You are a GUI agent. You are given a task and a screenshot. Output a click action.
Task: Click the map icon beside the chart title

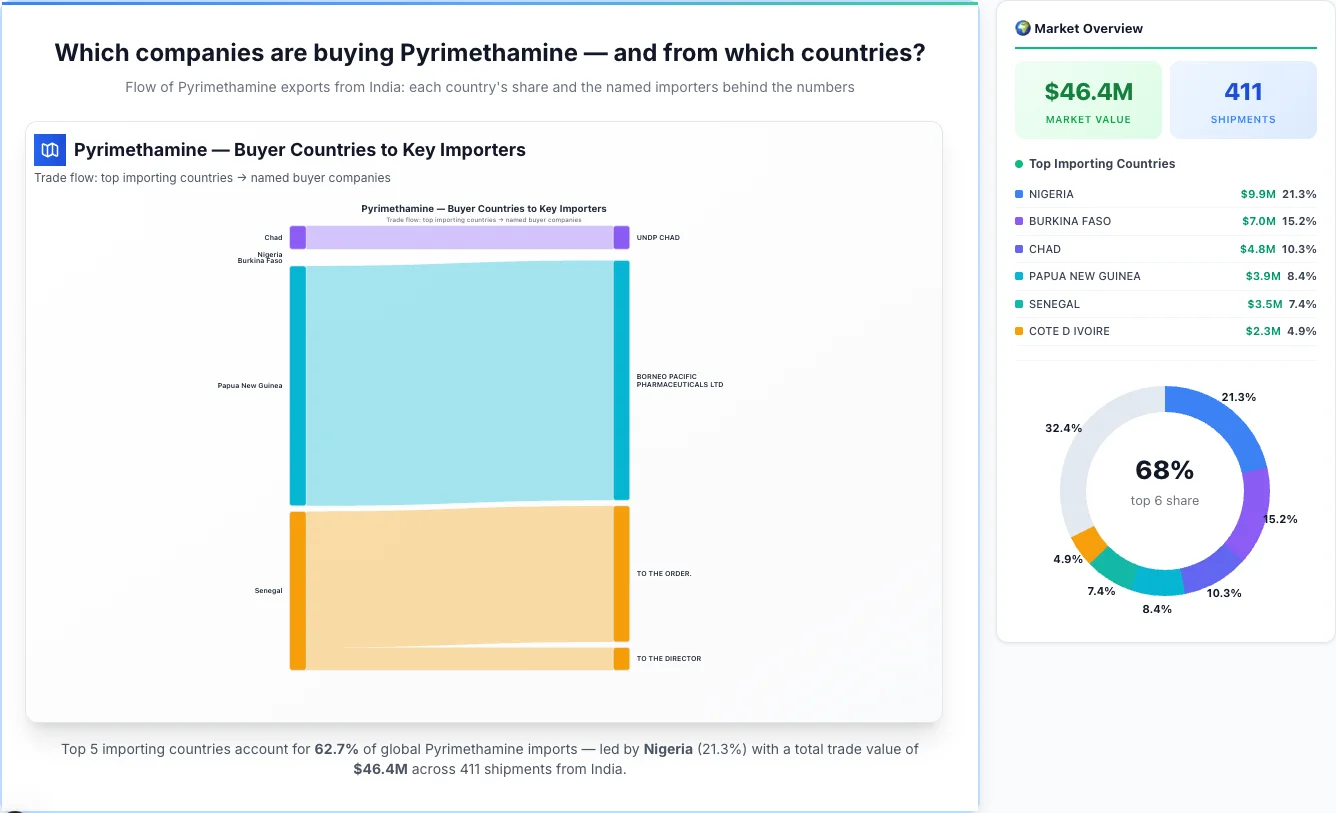(49, 149)
